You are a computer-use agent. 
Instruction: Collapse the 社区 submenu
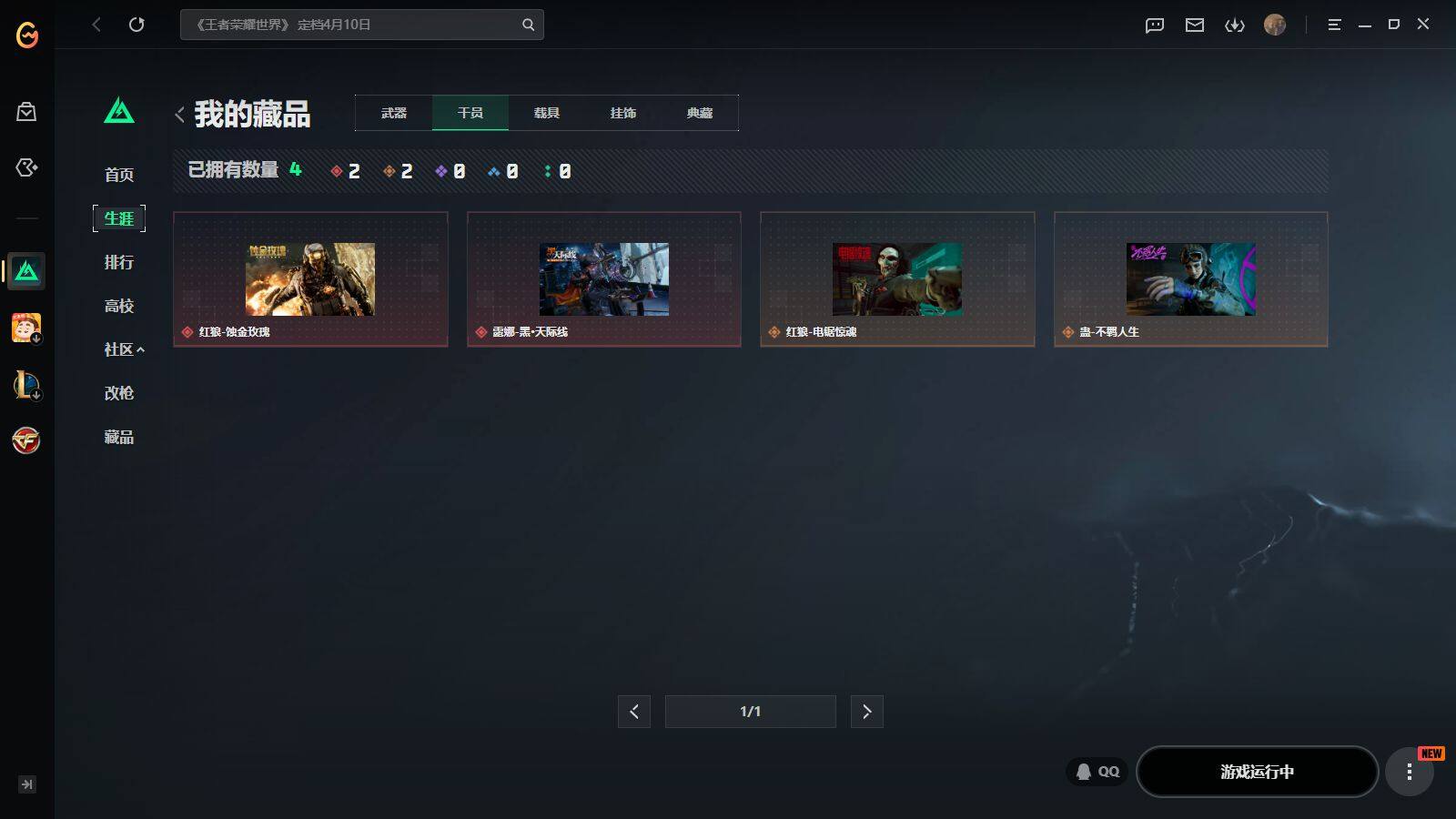pos(124,349)
